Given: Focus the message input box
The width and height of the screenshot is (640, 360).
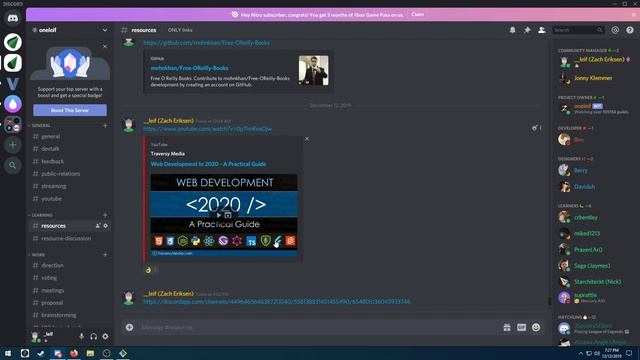Looking at the screenshot, I should [x=318, y=327].
